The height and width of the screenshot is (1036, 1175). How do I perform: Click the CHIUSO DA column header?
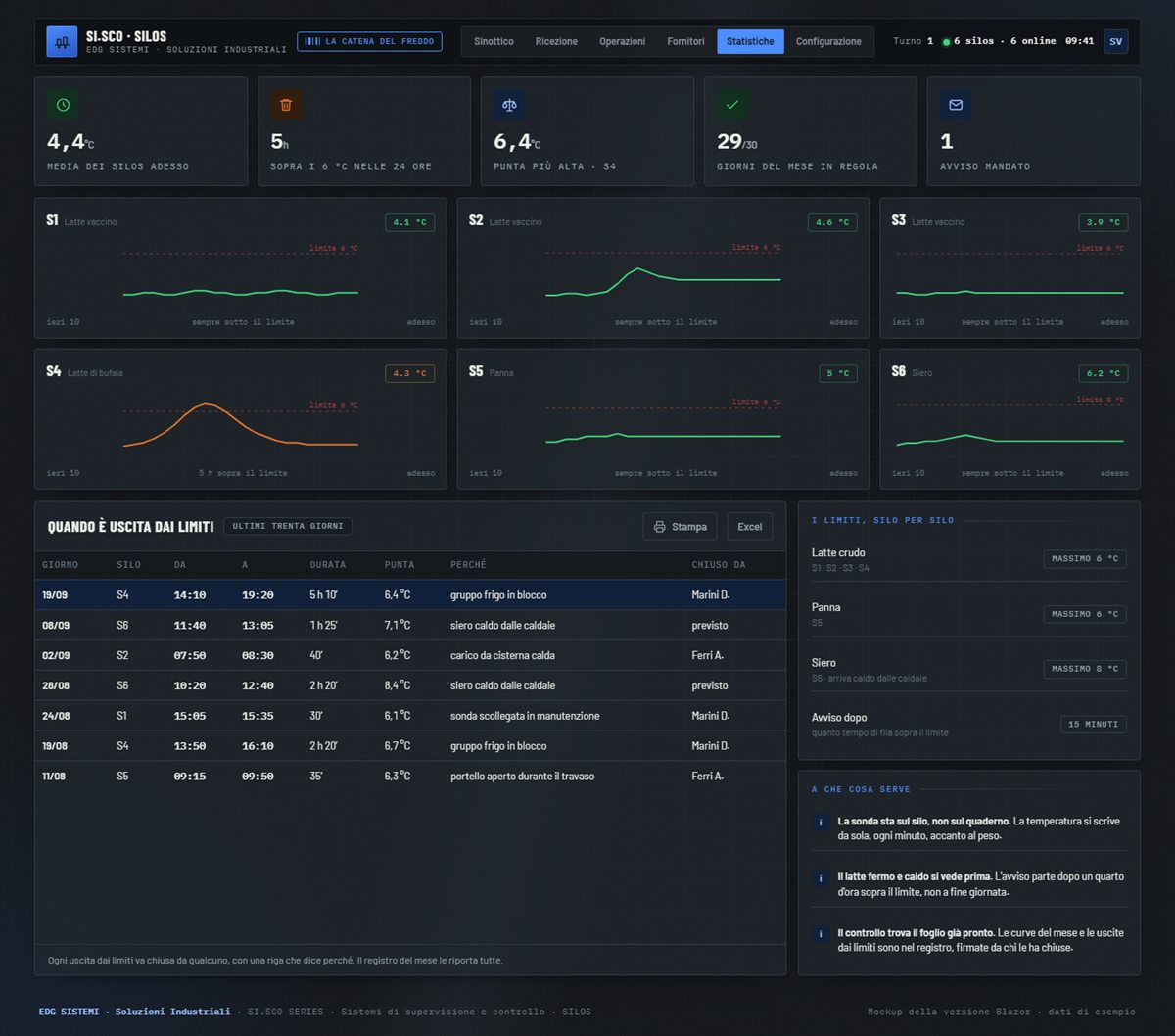[719, 565]
